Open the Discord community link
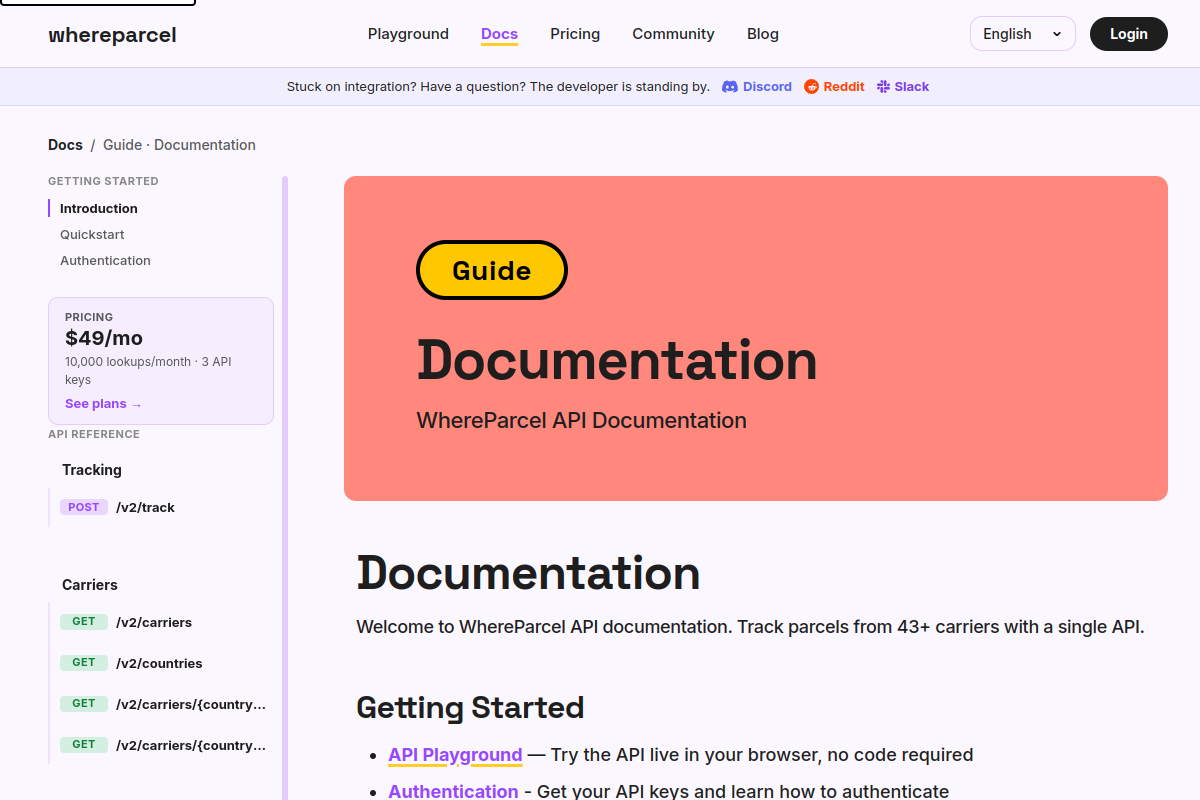The height and width of the screenshot is (800, 1200). pos(757,87)
